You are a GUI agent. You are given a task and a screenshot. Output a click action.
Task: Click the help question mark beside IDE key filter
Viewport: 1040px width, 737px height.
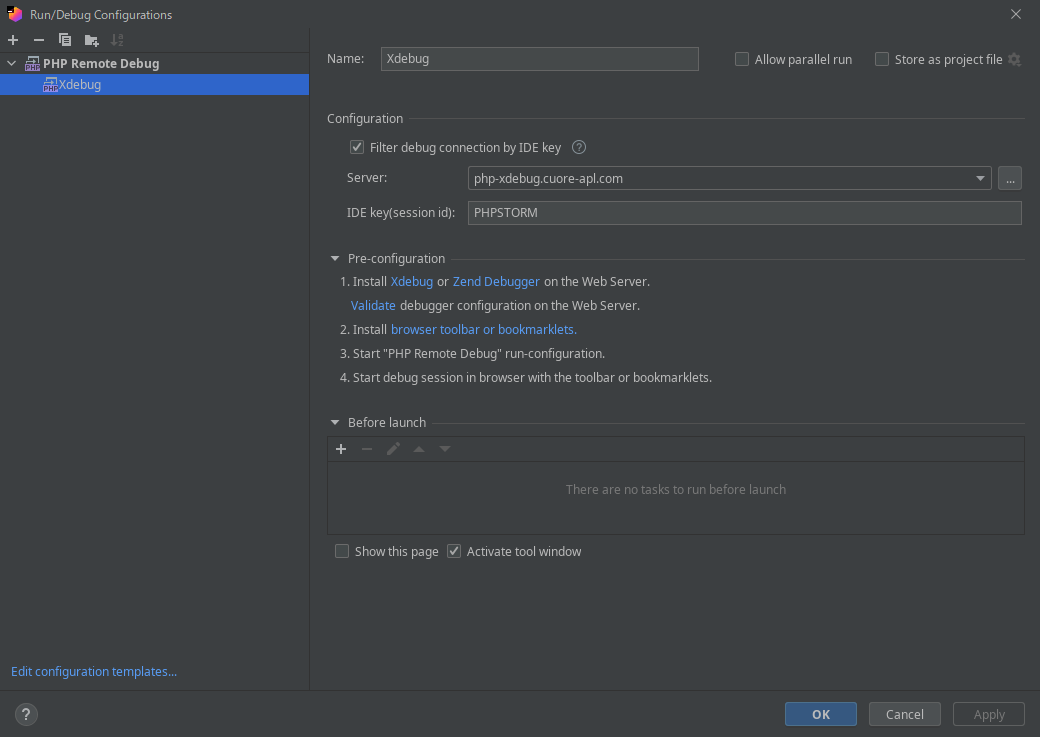578,147
